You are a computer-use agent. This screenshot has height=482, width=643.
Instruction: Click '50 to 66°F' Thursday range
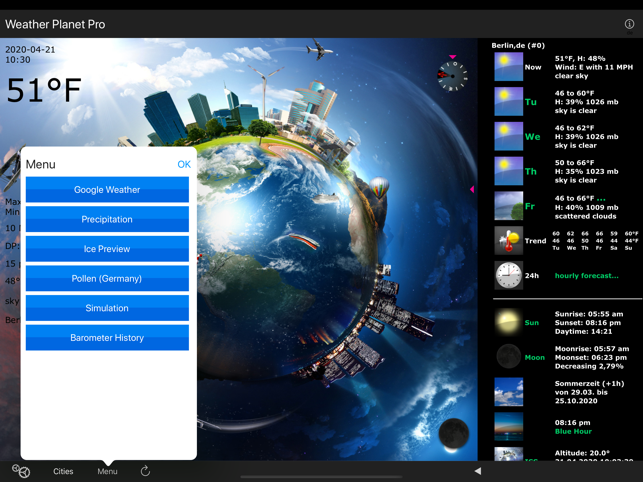[x=574, y=163]
